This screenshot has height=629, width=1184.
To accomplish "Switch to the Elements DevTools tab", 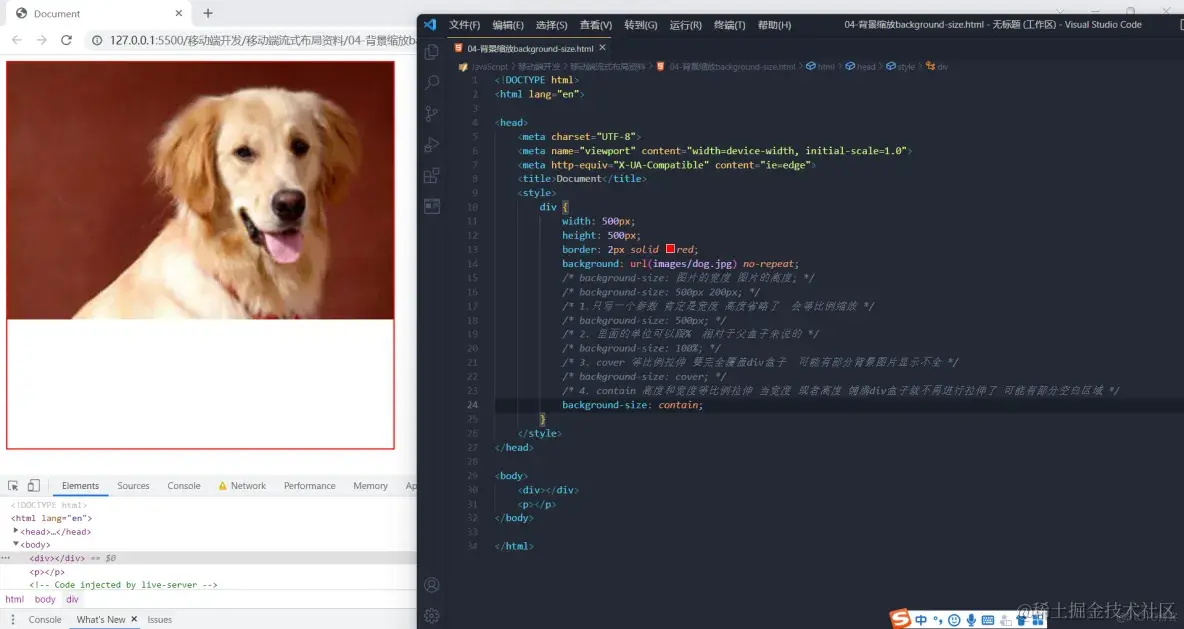I will pos(80,486).
